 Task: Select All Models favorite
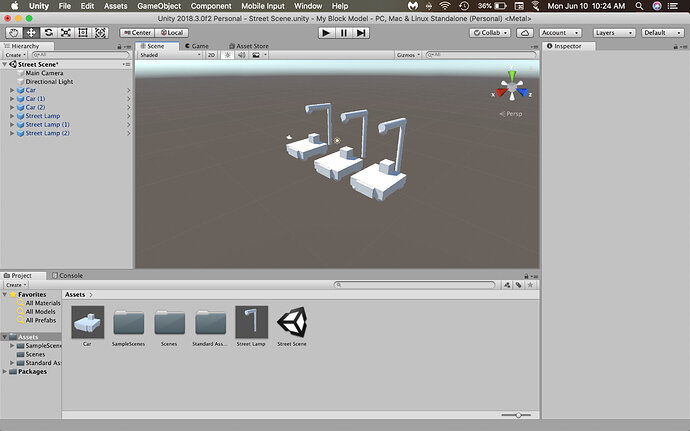click(x=40, y=312)
